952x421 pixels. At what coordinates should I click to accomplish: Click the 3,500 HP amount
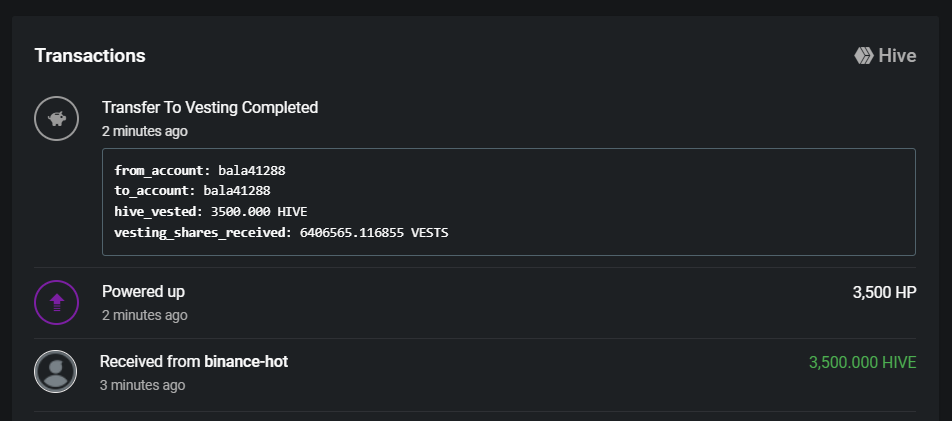tap(885, 292)
